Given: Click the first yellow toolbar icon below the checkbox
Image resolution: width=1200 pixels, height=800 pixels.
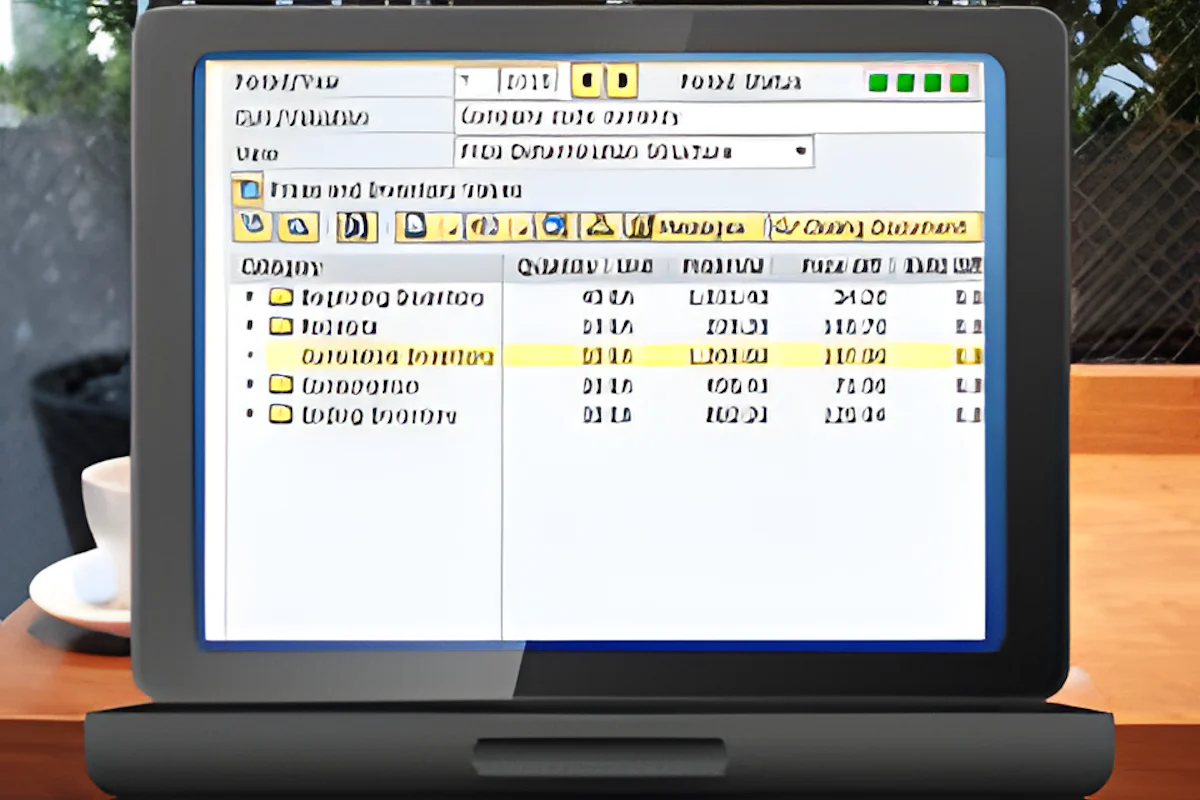Looking at the screenshot, I should [253, 227].
